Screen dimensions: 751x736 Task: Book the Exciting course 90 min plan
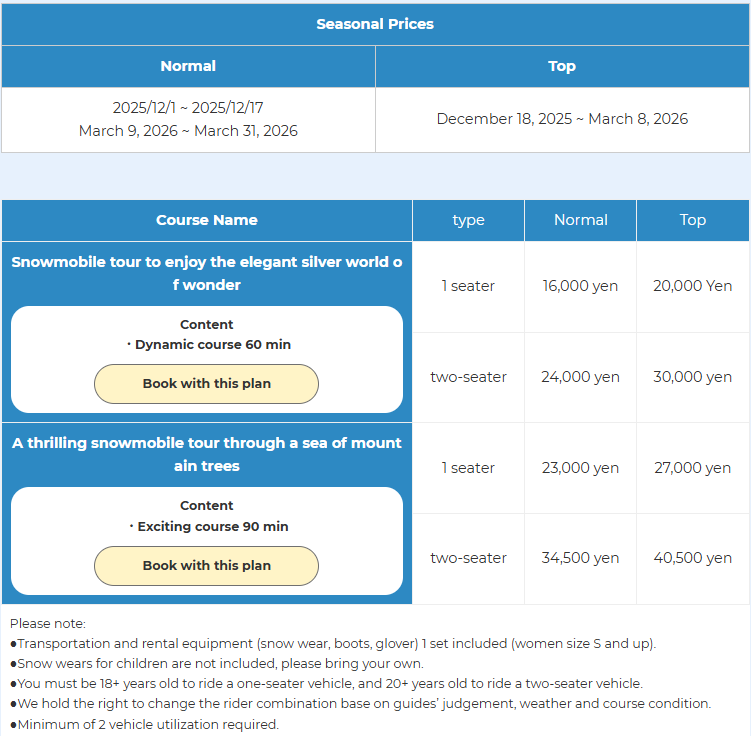point(206,565)
